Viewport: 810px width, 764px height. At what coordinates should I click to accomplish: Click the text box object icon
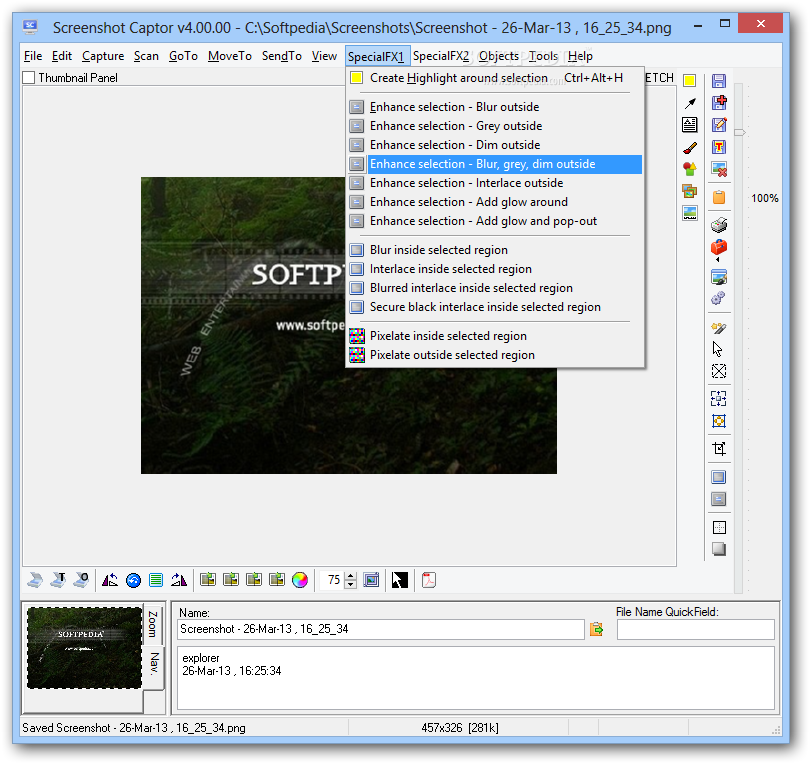[x=690, y=125]
